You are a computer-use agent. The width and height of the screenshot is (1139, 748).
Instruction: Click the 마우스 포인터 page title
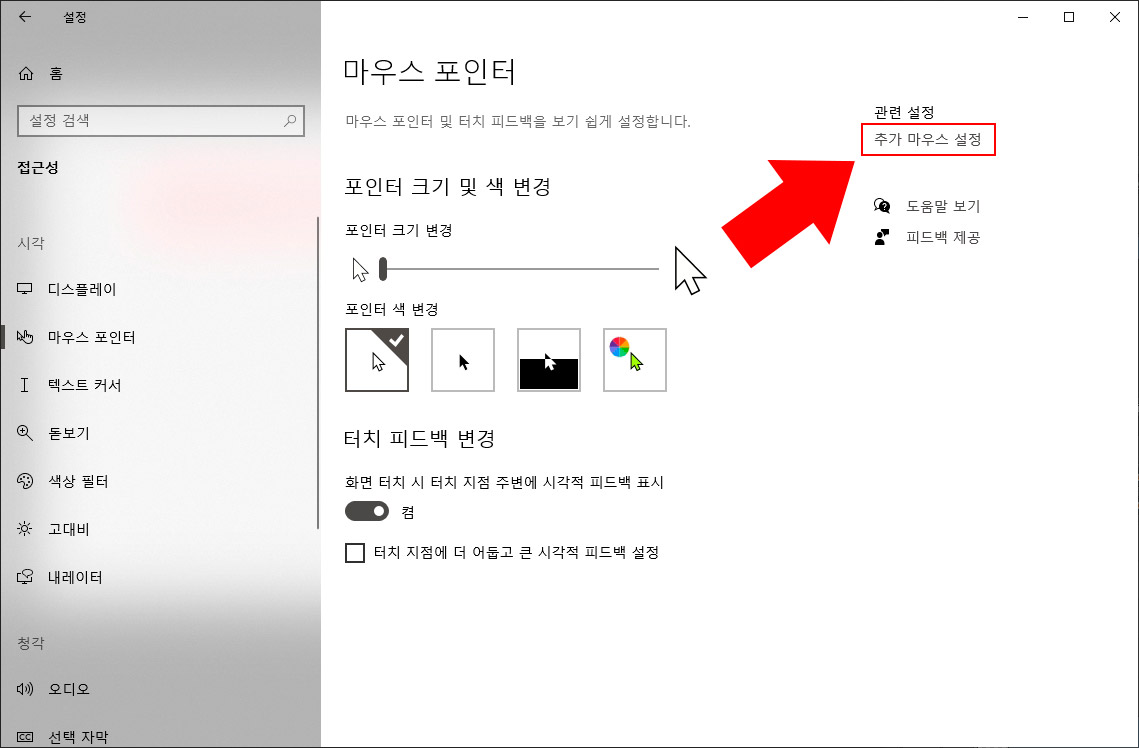429,72
